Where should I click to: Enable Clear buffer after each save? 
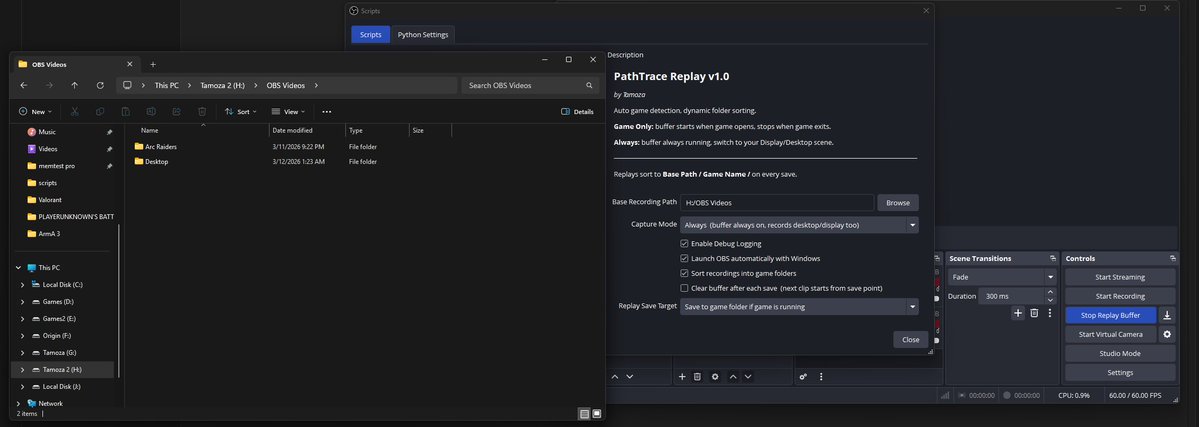coord(684,288)
